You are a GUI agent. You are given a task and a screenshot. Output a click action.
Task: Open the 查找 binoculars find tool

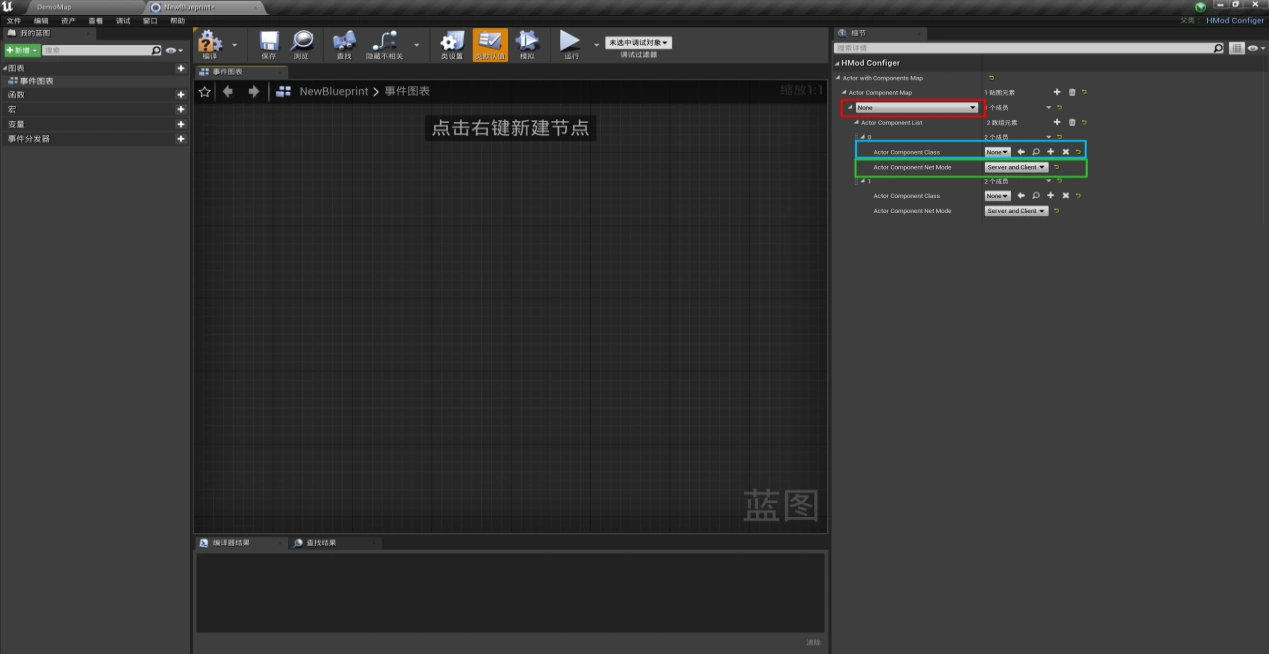click(344, 44)
